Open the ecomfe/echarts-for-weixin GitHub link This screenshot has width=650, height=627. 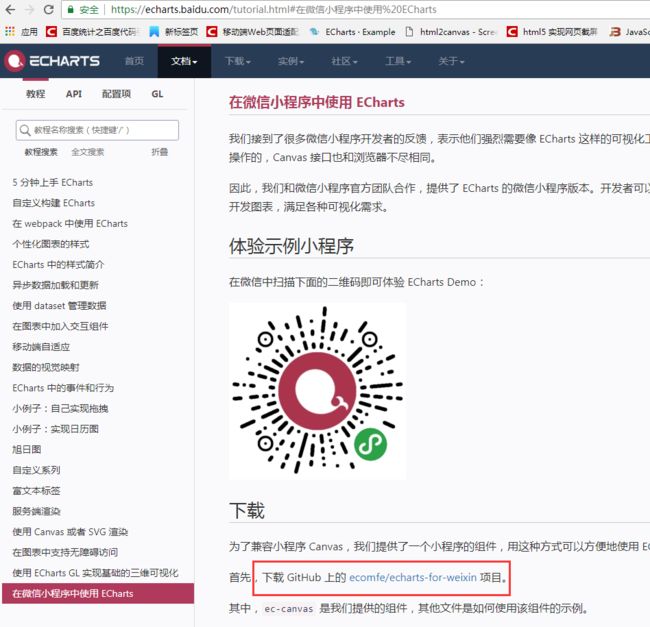tap(413, 577)
